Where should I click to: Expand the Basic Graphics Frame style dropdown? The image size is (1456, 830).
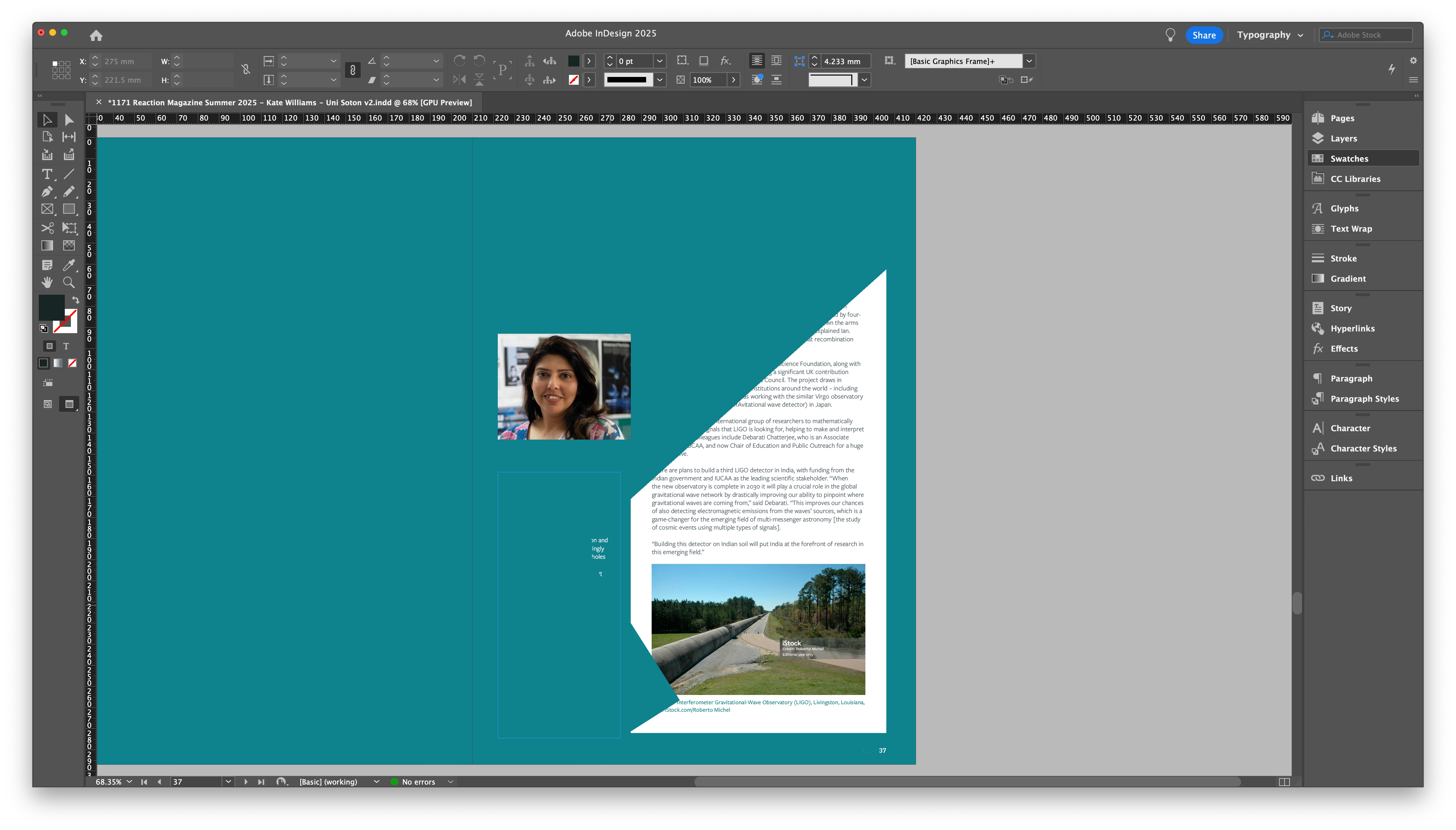[x=1029, y=61]
